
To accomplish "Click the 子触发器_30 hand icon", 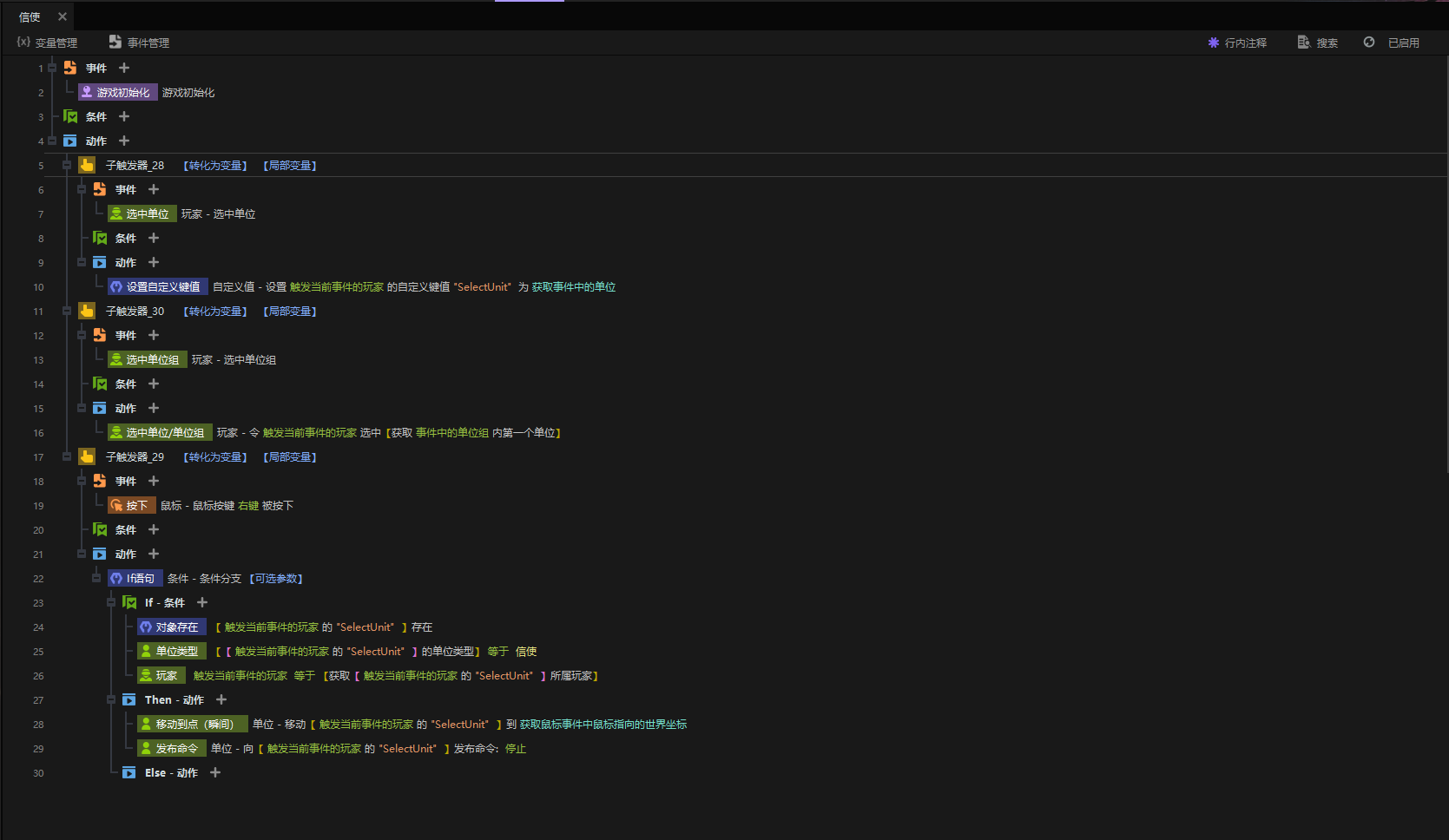I will click(87, 311).
